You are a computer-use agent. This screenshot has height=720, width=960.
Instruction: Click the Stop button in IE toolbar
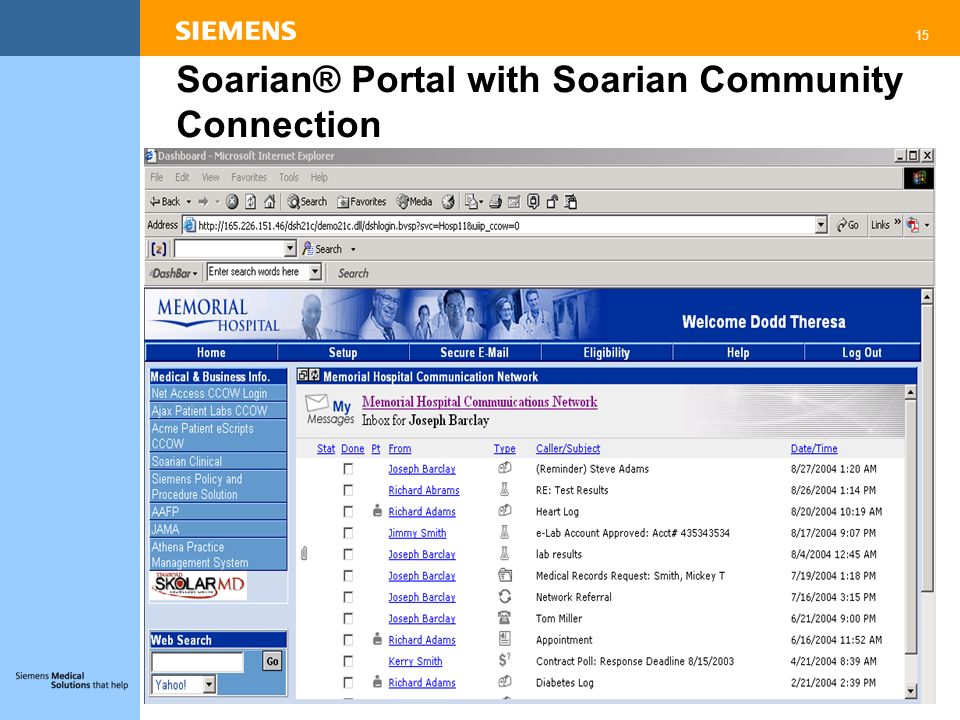pos(232,201)
